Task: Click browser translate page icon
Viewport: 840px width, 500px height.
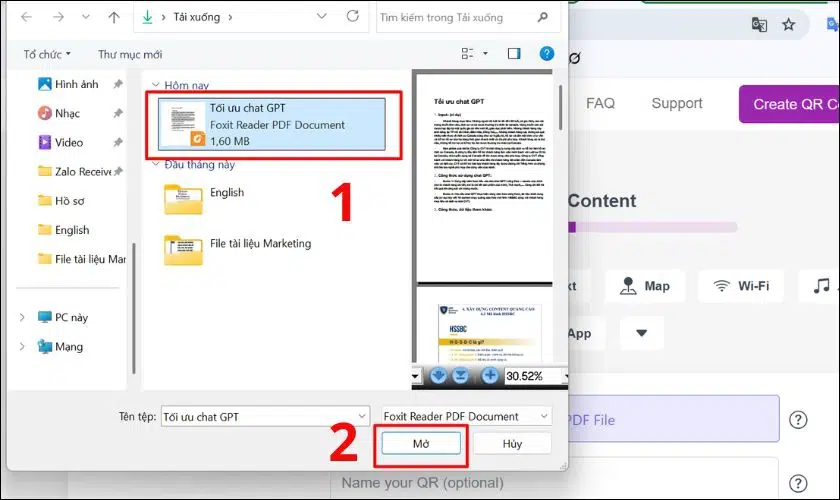Action: tap(759, 24)
